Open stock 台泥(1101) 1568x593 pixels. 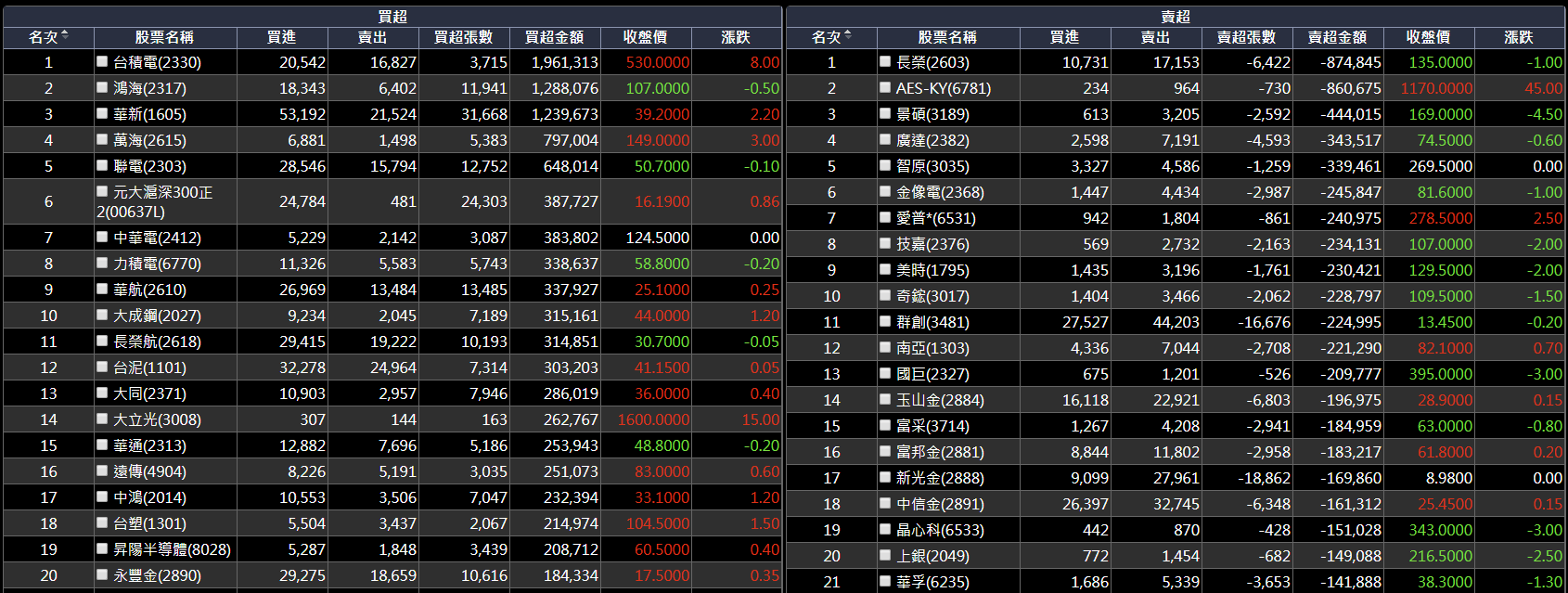pos(149,367)
